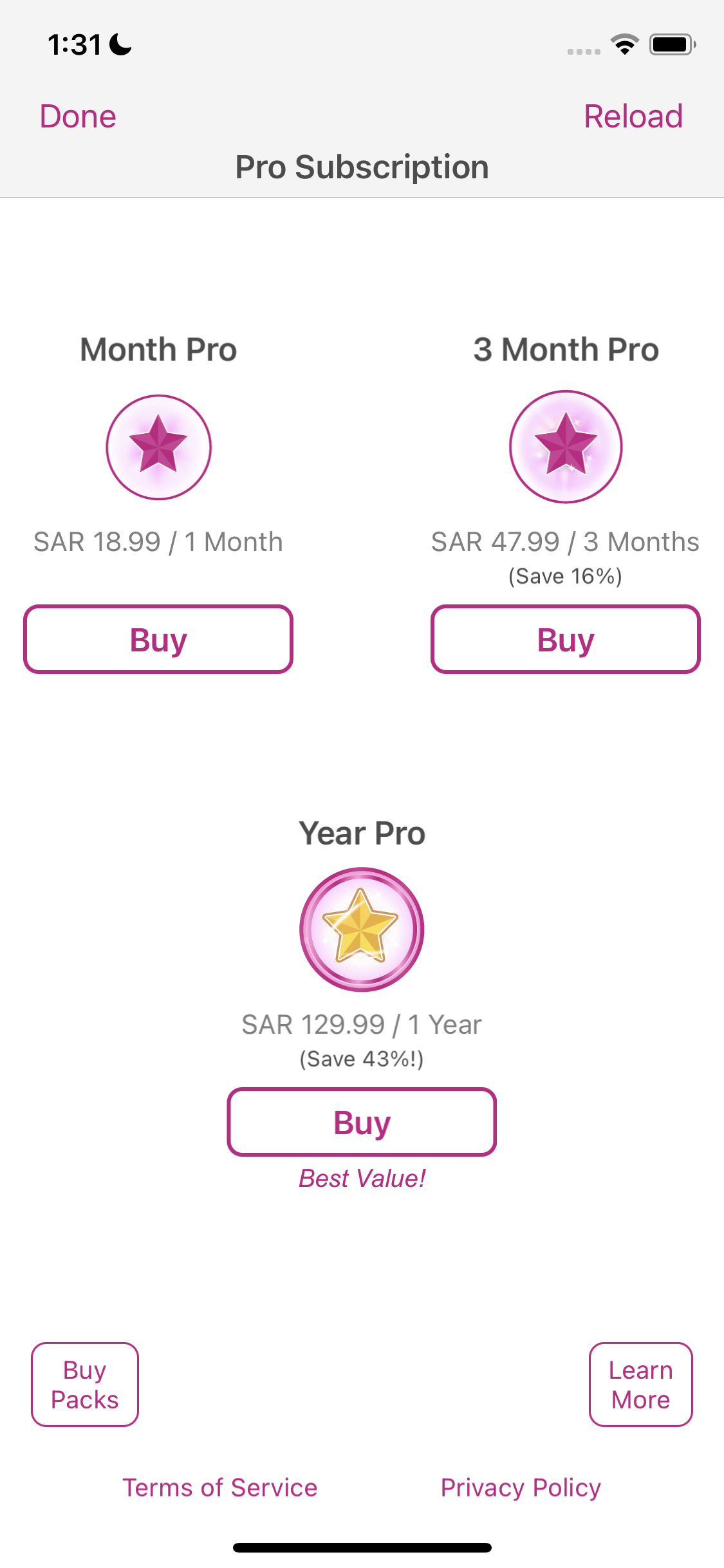
Task: Open the Privacy Policy link
Action: coord(521,1488)
